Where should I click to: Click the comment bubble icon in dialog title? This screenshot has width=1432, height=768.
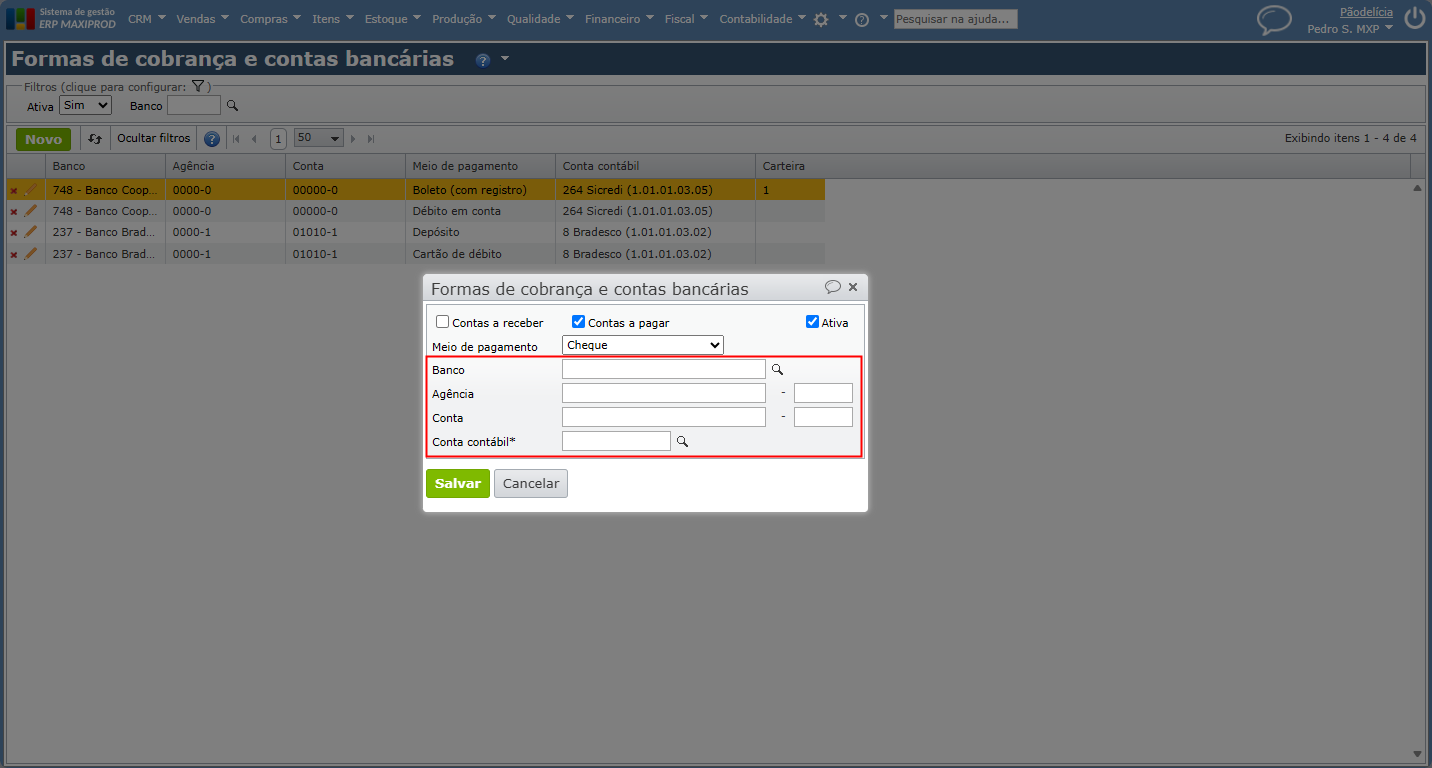[833, 287]
